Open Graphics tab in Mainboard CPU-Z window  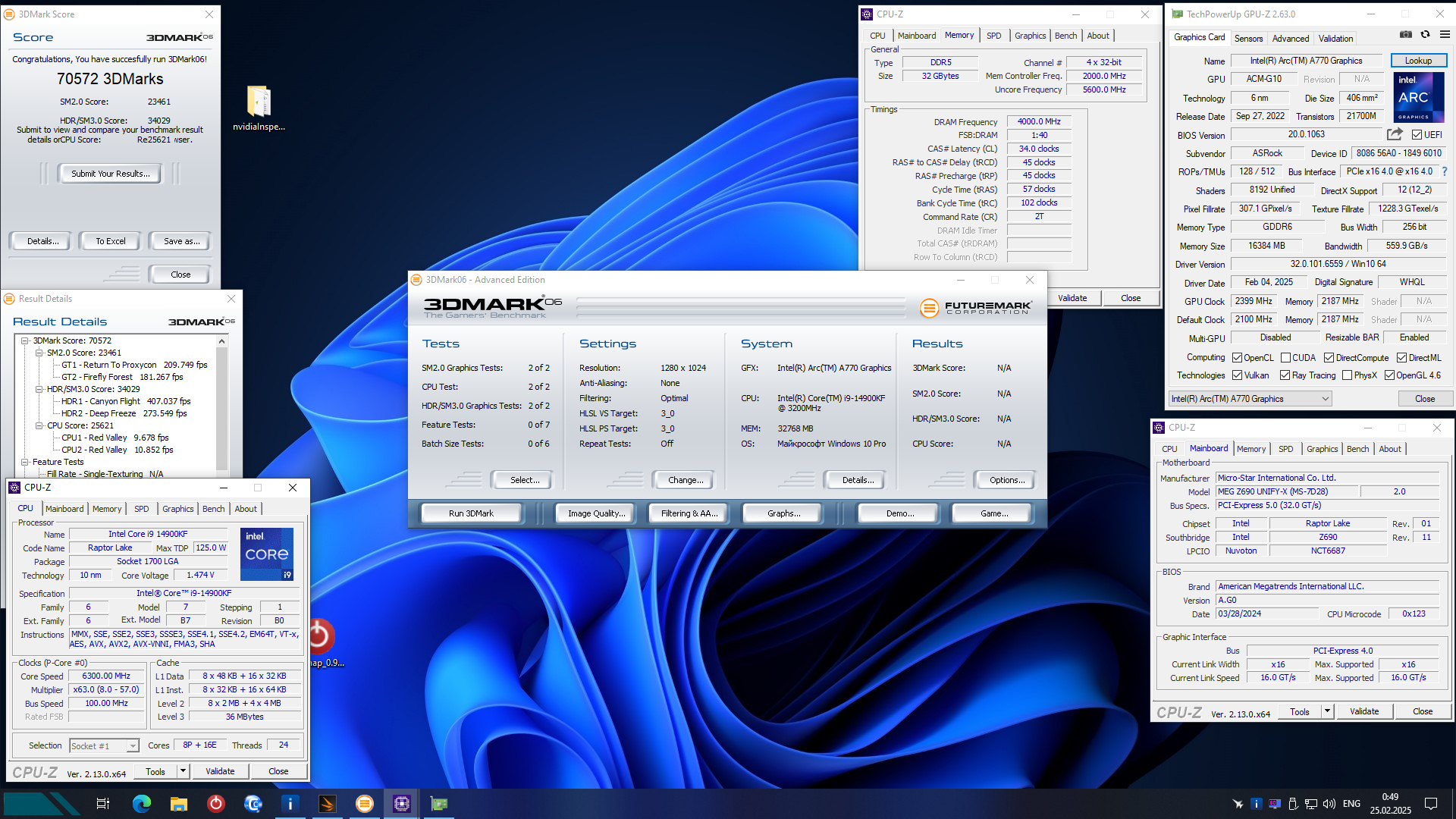(1322, 449)
